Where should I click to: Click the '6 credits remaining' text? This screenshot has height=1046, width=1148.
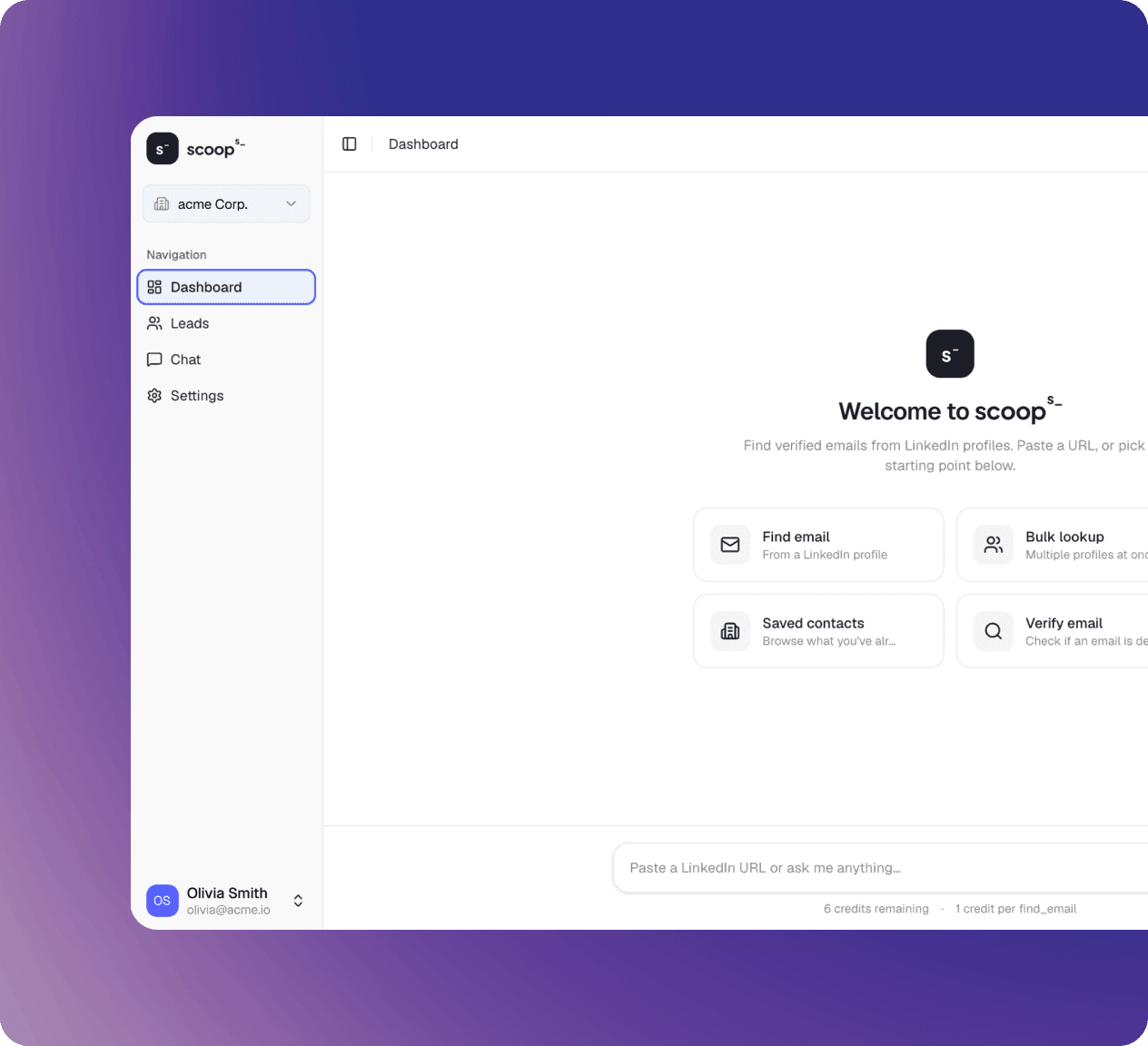pos(876,909)
